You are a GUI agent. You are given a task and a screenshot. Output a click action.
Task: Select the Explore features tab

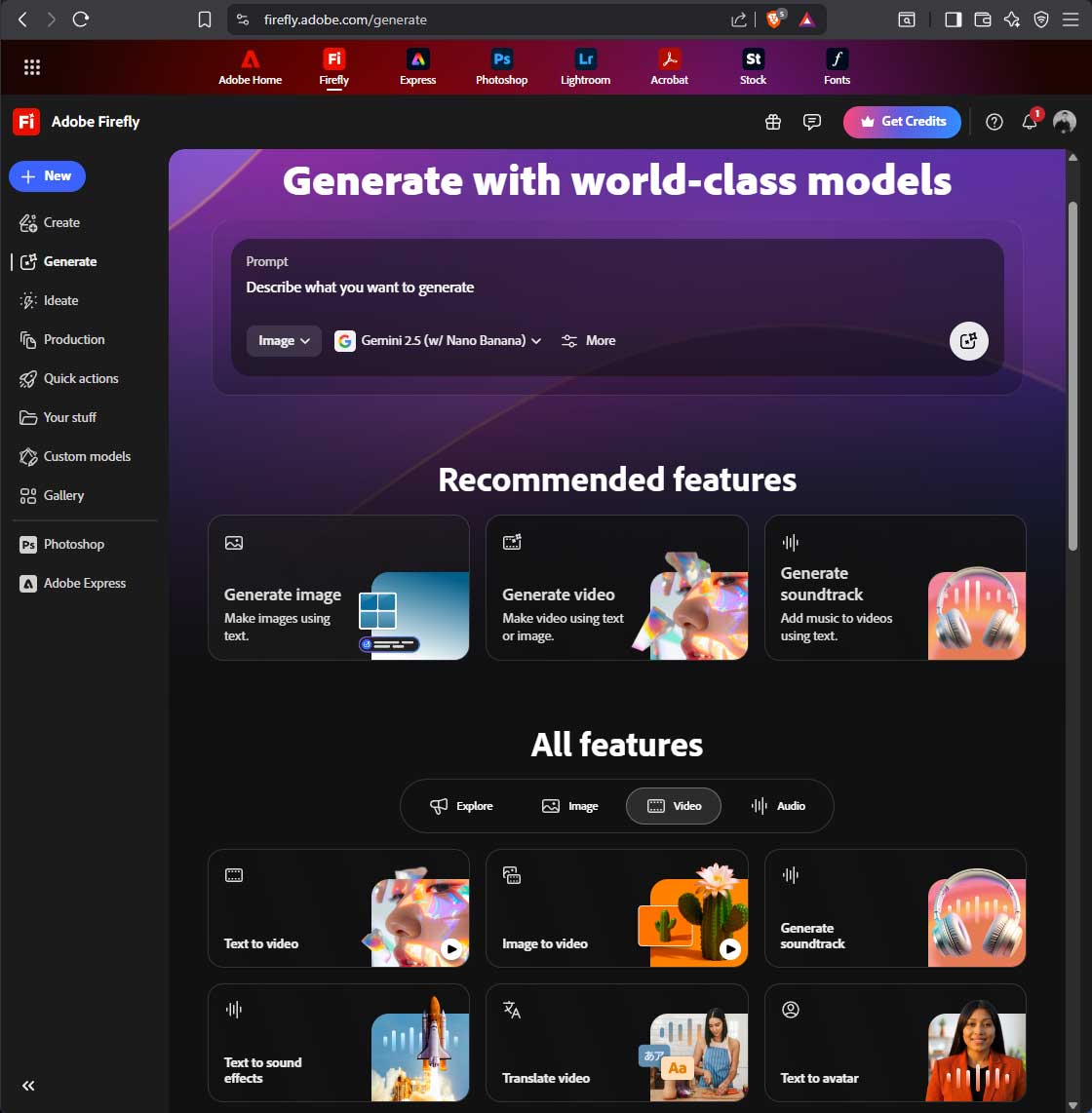(462, 806)
